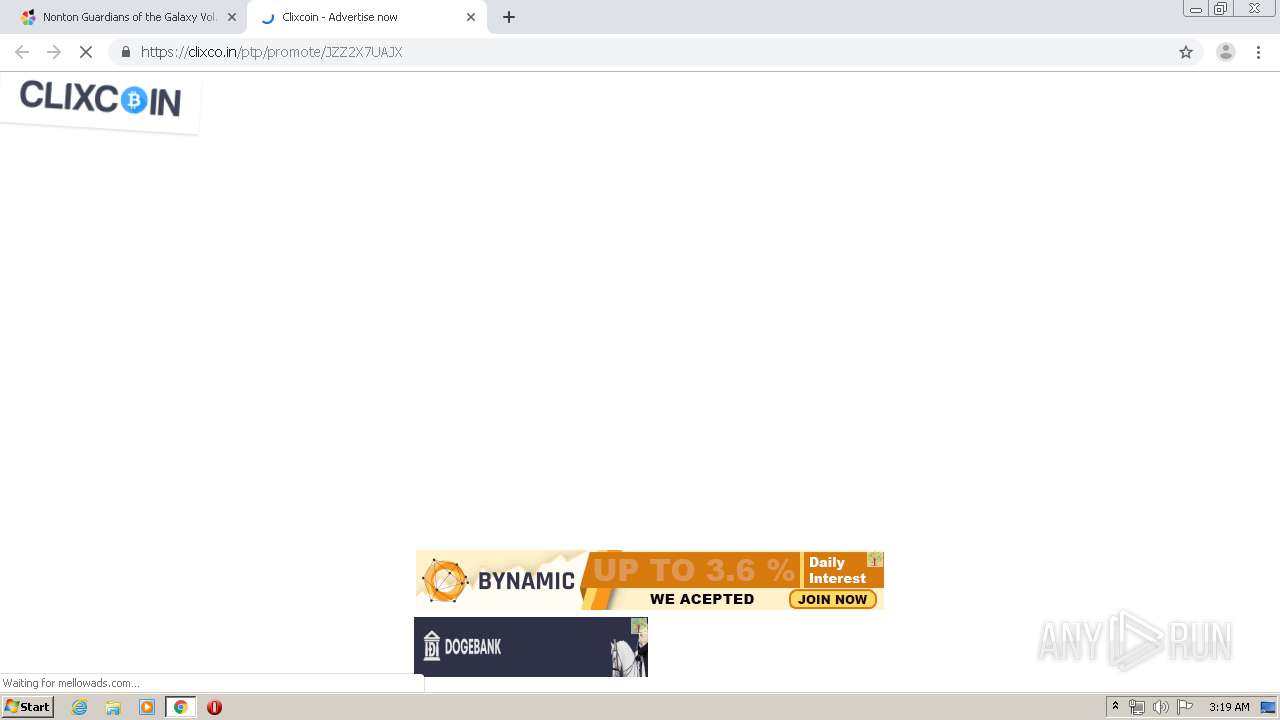
Task: Switch to the Nonton Guardians of the Galaxy tab
Action: (125, 17)
